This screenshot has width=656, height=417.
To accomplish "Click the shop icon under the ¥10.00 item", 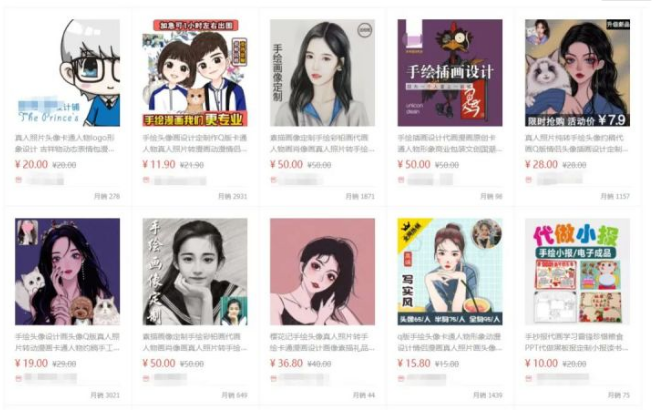I will 528,379.
